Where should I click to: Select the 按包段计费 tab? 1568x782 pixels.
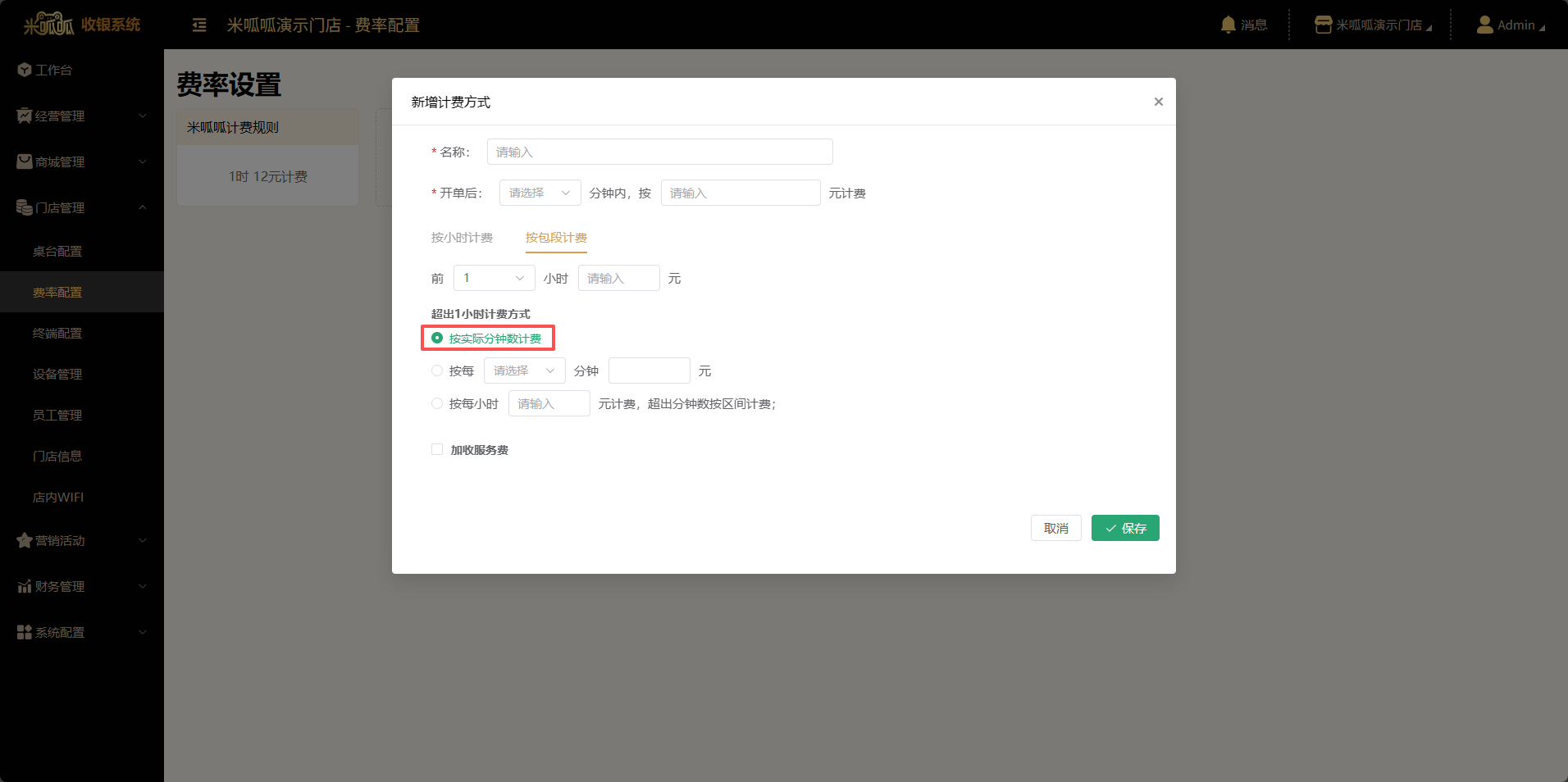click(556, 238)
